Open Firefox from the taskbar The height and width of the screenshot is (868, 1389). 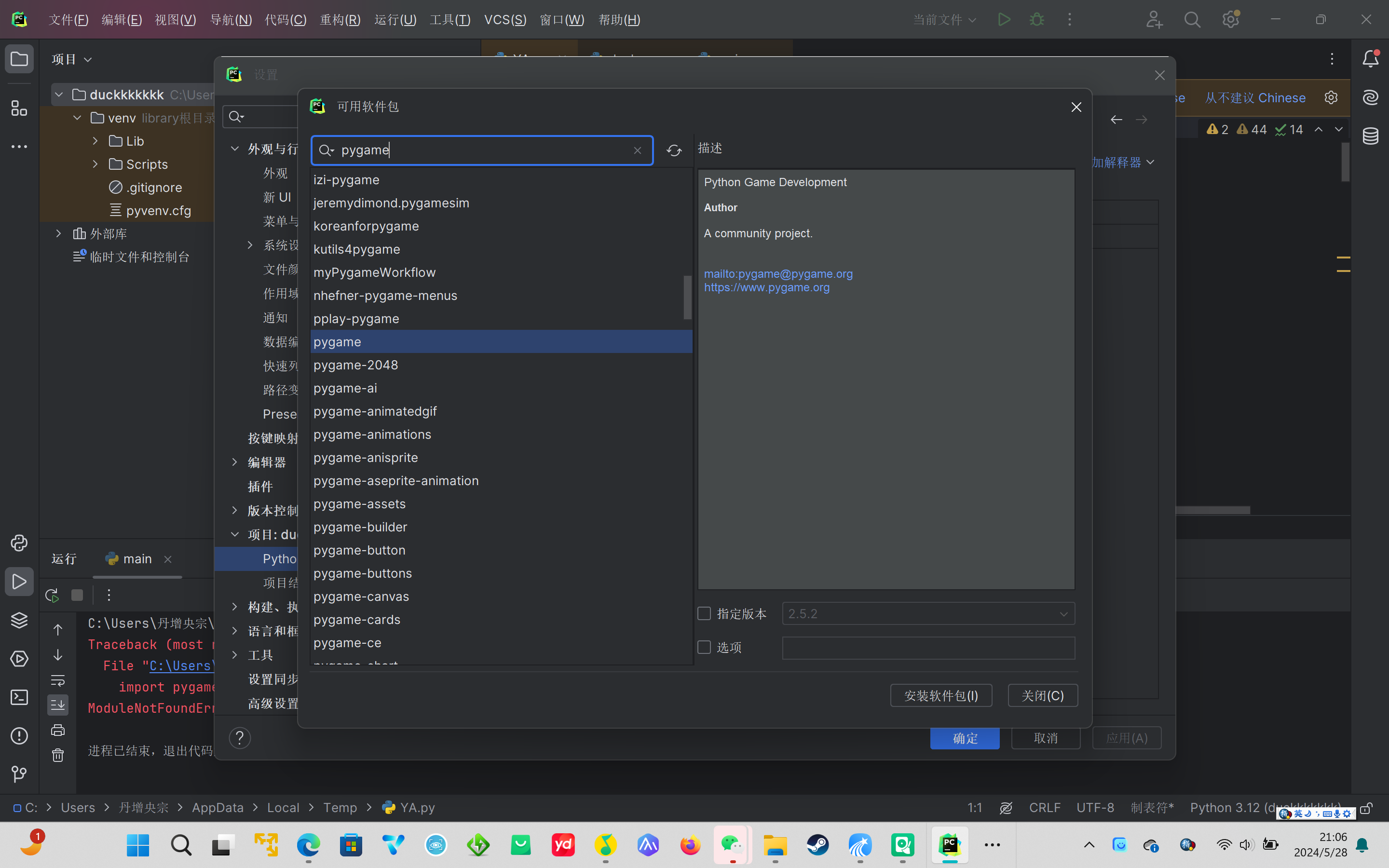point(690,844)
